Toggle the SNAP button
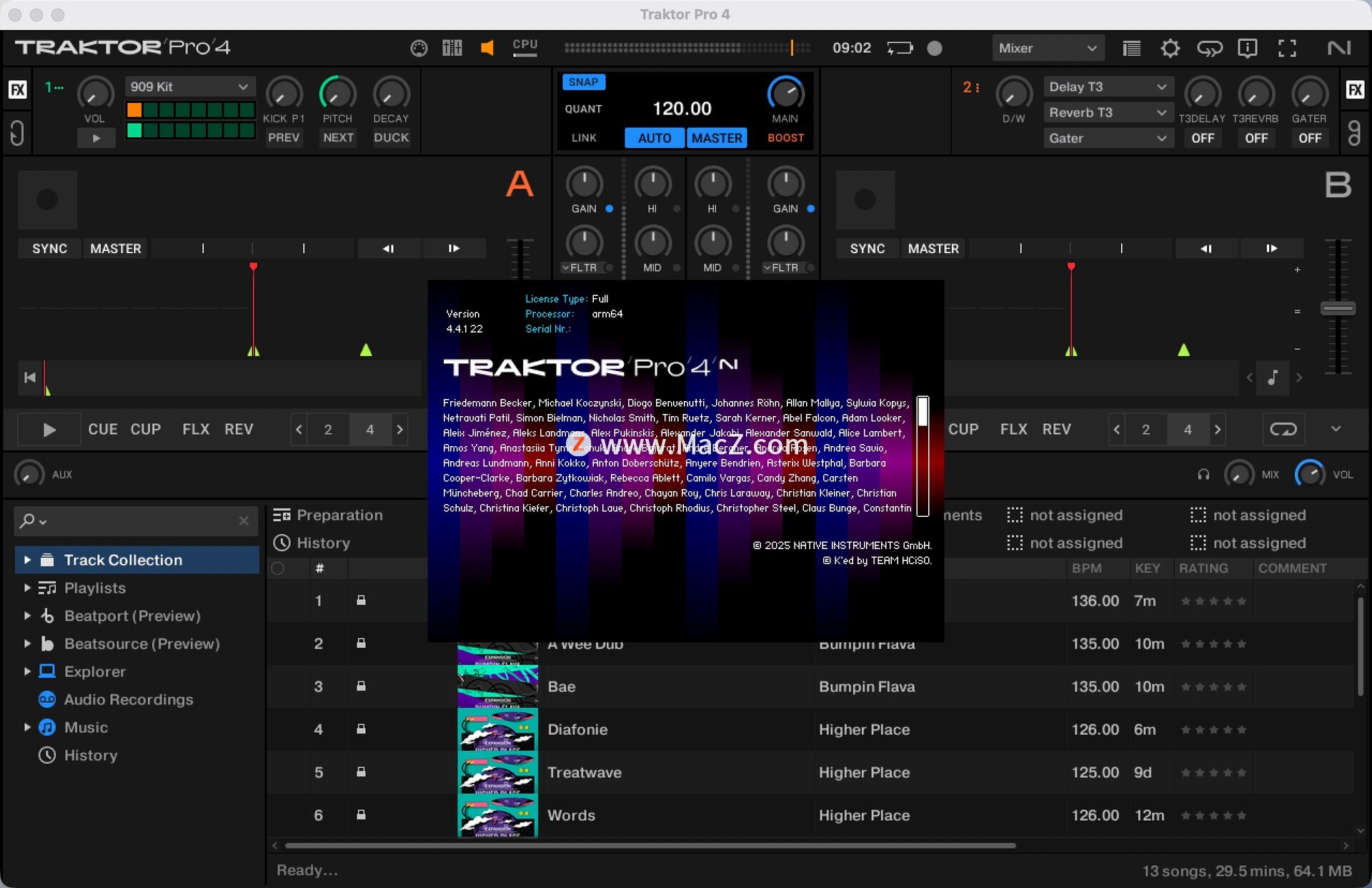The image size is (1372, 888). 583,82
